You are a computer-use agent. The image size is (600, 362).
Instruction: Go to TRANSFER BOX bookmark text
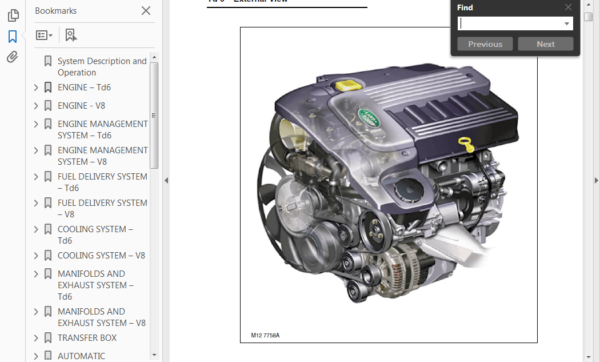pos(87,338)
